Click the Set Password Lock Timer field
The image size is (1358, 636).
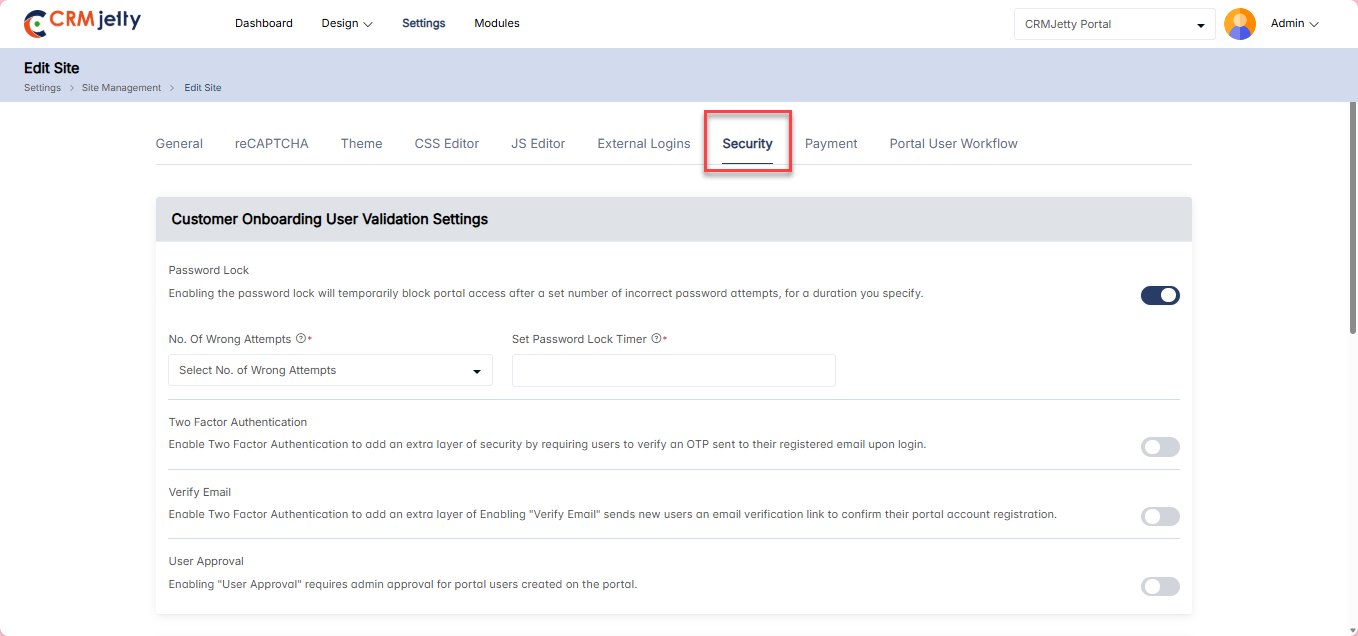[x=673, y=370]
